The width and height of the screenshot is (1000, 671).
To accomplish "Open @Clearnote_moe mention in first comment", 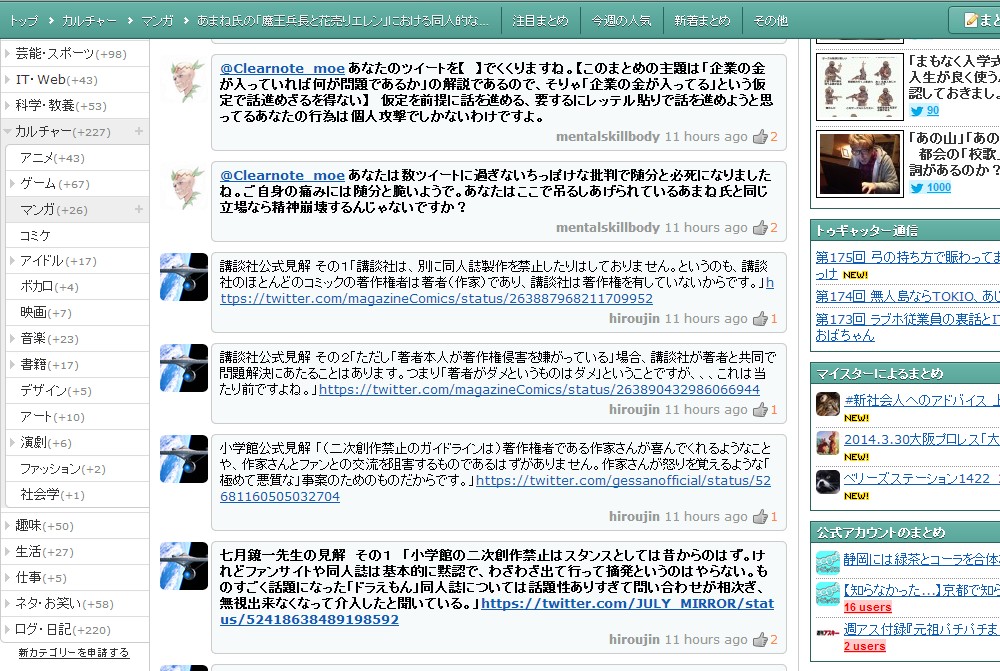I will 282,68.
